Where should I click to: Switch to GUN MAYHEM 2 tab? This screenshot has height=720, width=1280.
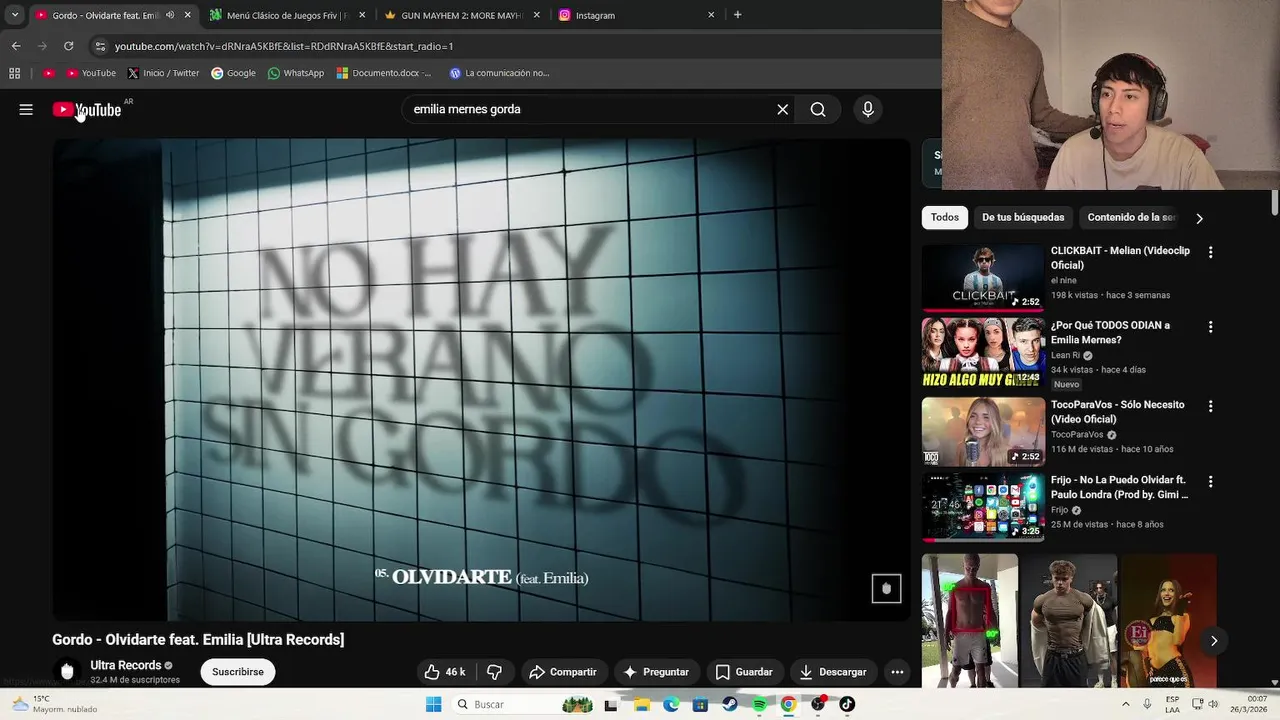(x=462, y=15)
